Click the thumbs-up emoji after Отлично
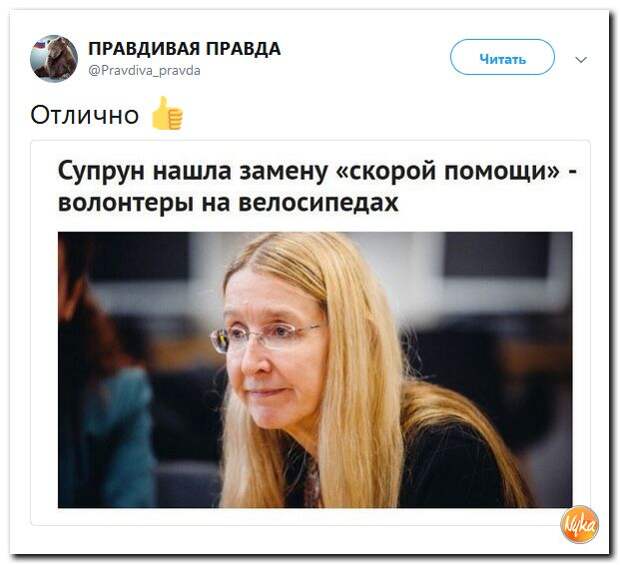Screen dimensions: 620x565 [x=167, y=113]
